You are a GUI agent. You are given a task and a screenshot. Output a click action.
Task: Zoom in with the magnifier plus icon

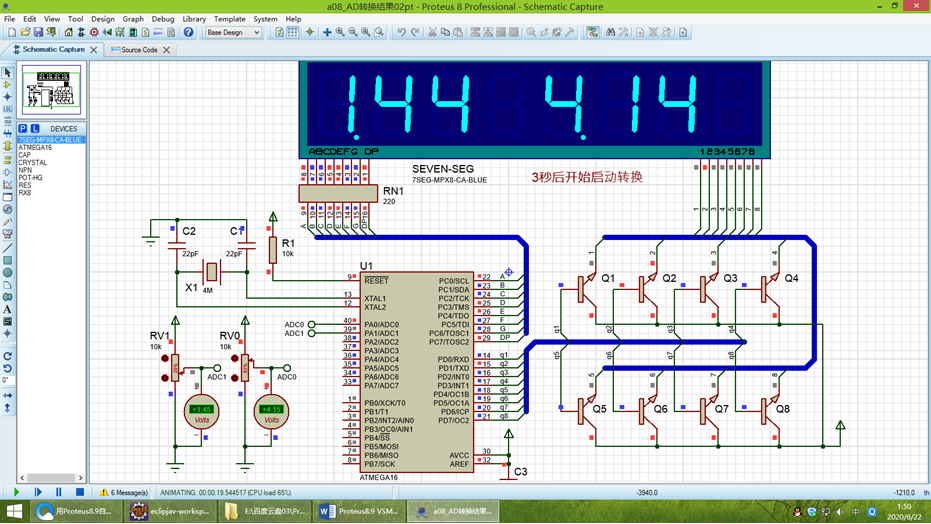pyautogui.click(x=340, y=33)
